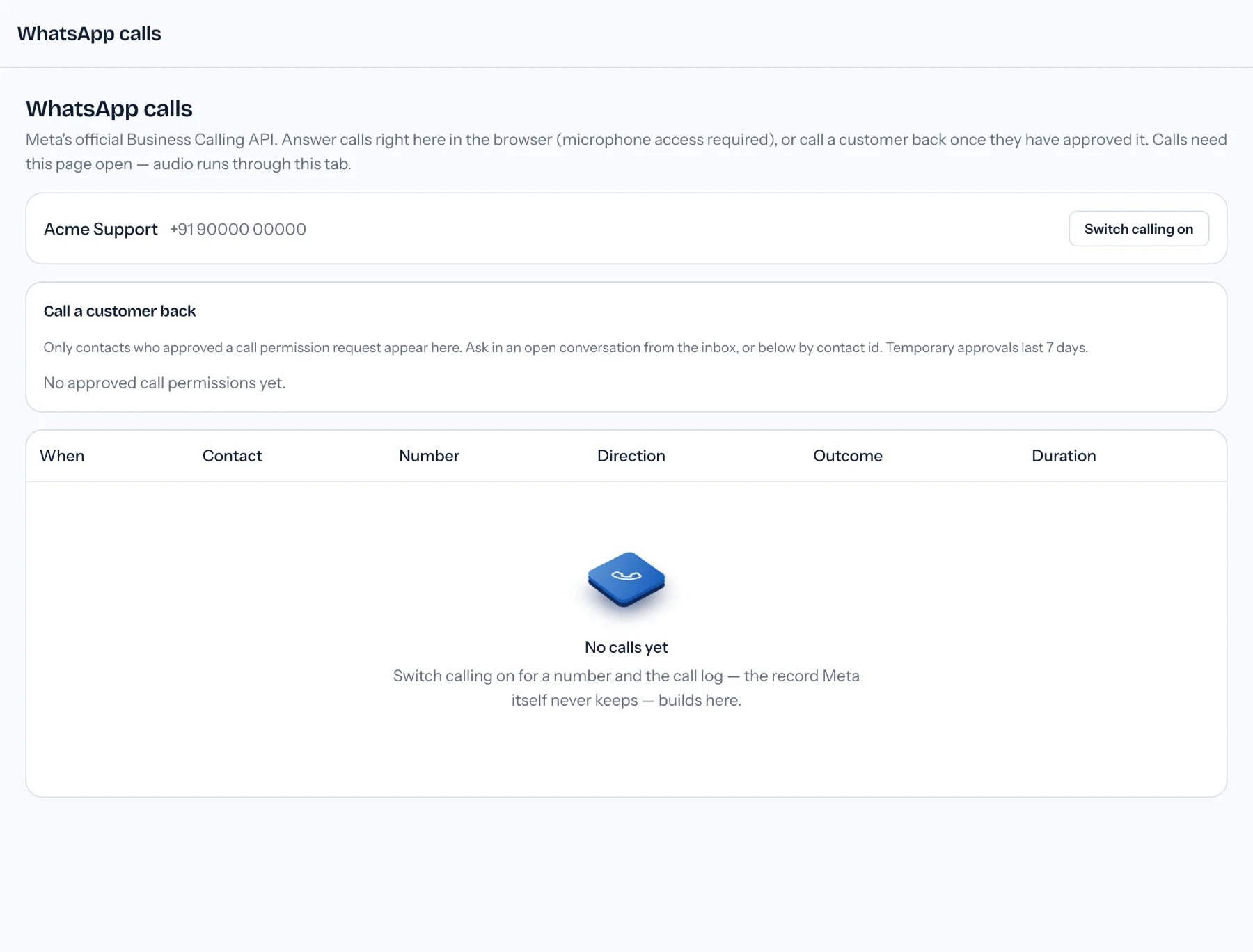Click the Acme Support account name
This screenshot has width=1253, height=952.
pos(101,229)
